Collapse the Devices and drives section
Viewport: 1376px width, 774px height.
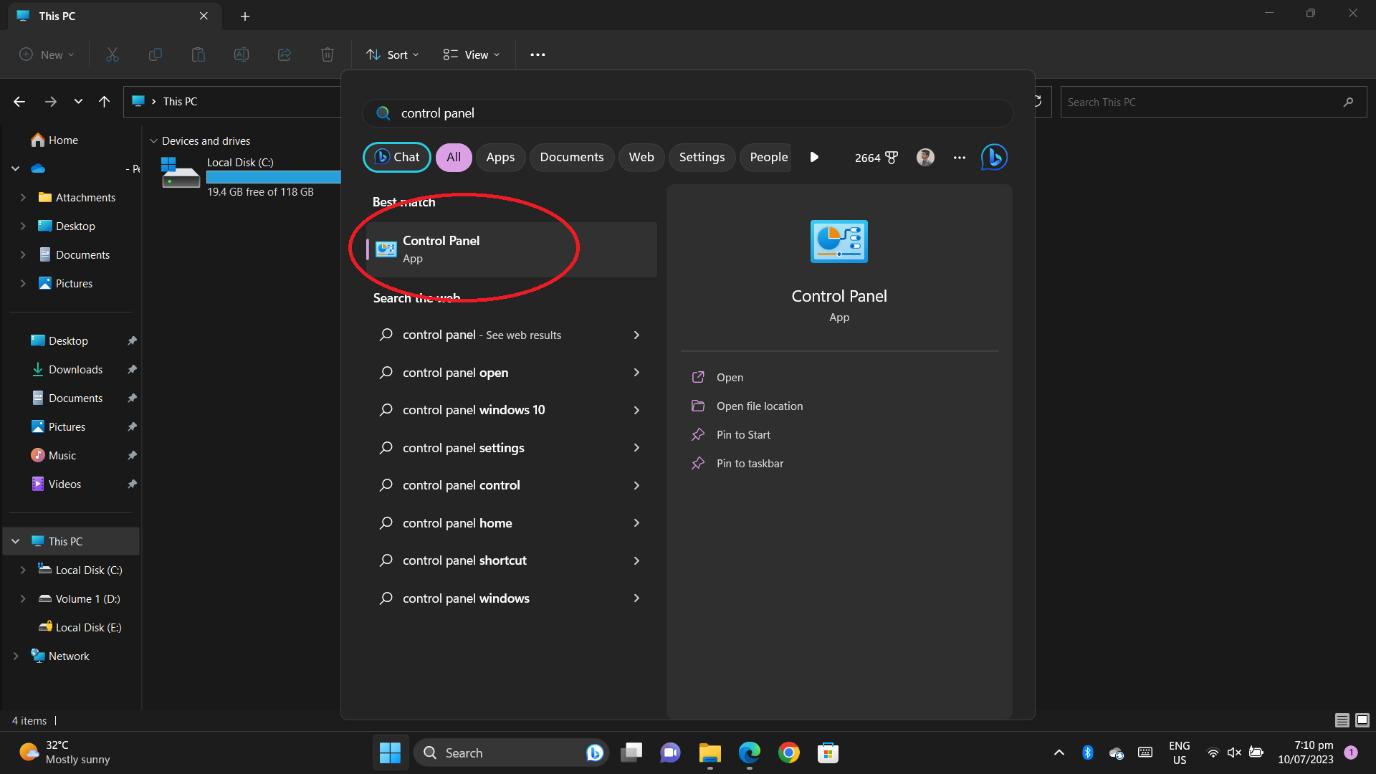(x=155, y=140)
